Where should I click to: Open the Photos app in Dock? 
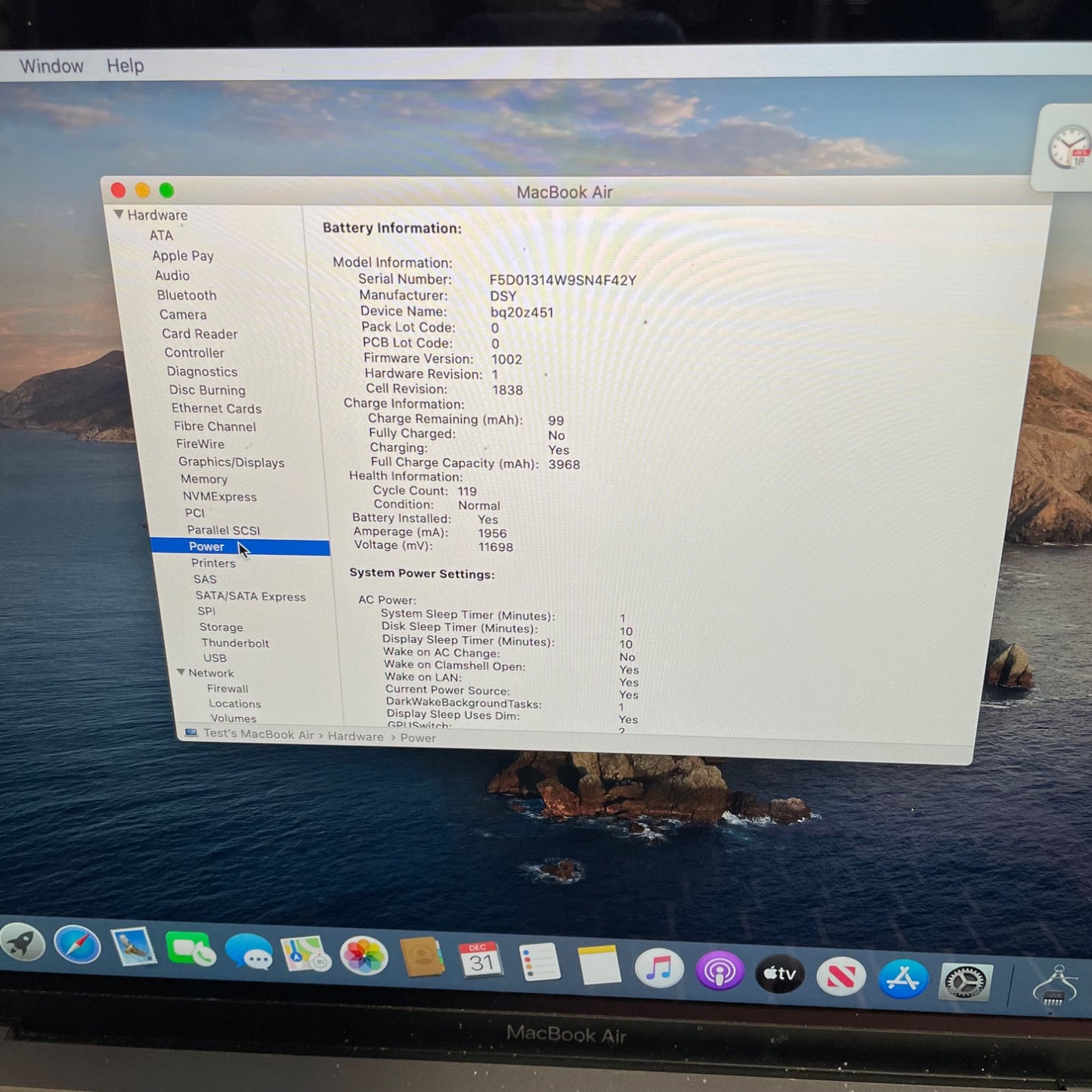[x=363, y=957]
